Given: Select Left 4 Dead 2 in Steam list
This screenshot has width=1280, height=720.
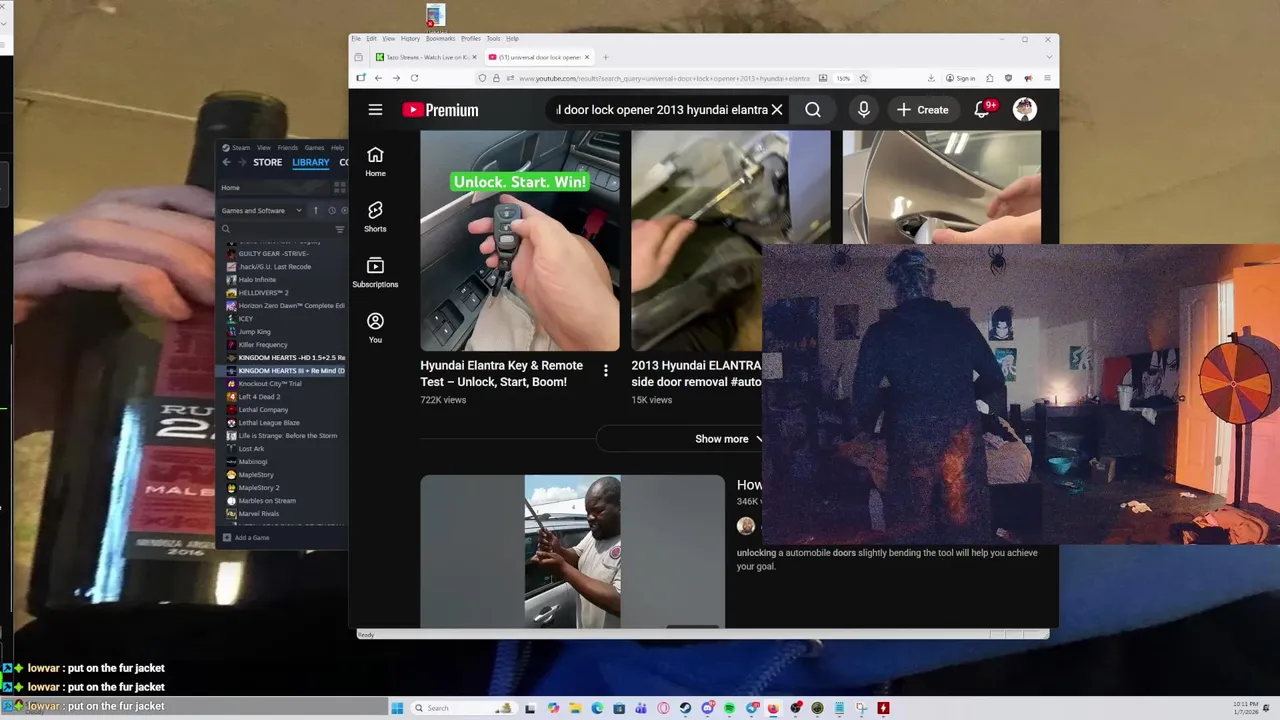Looking at the screenshot, I should (x=259, y=397).
